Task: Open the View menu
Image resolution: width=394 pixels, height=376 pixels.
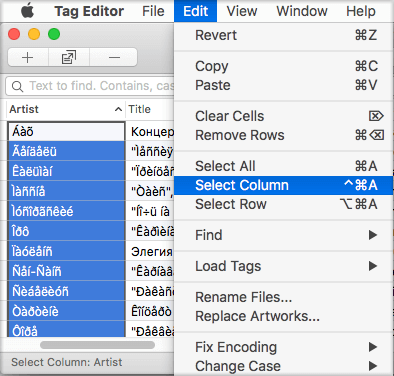Action: [x=242, y=11]
